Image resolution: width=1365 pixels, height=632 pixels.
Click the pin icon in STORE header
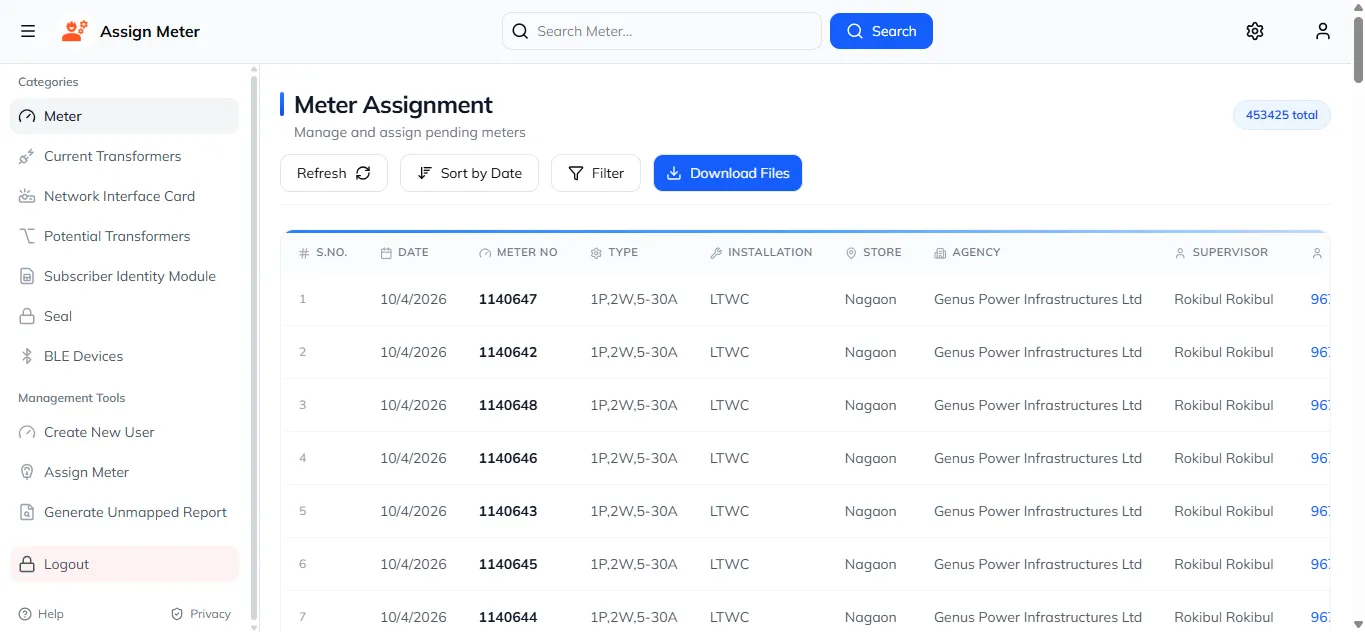[x=851, y=253]
